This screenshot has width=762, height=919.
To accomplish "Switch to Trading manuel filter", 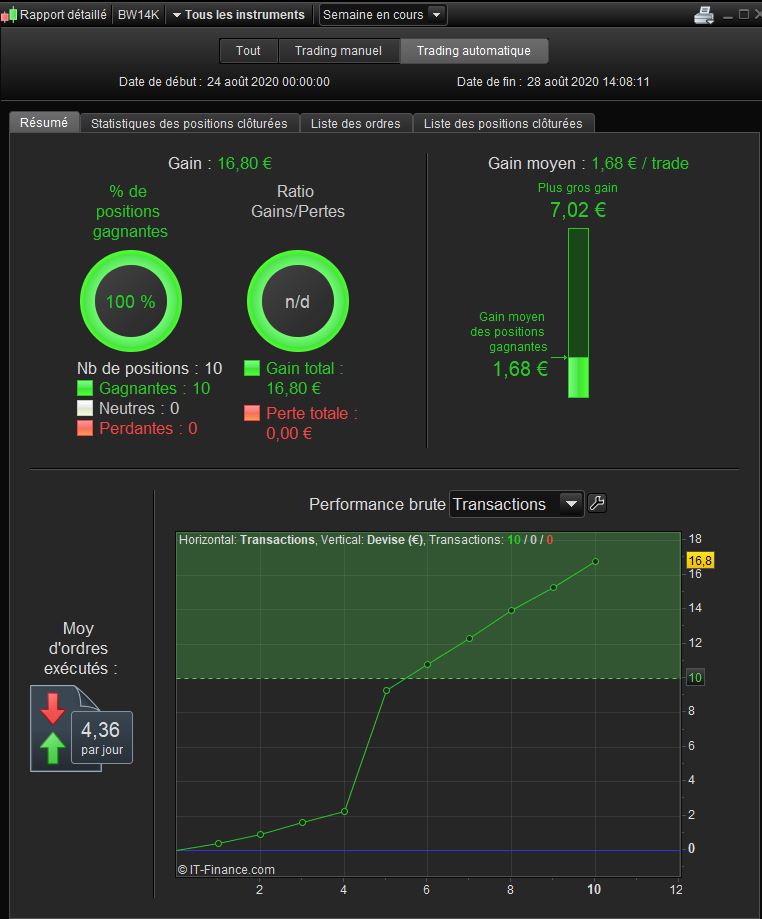I will coord(338,51).
